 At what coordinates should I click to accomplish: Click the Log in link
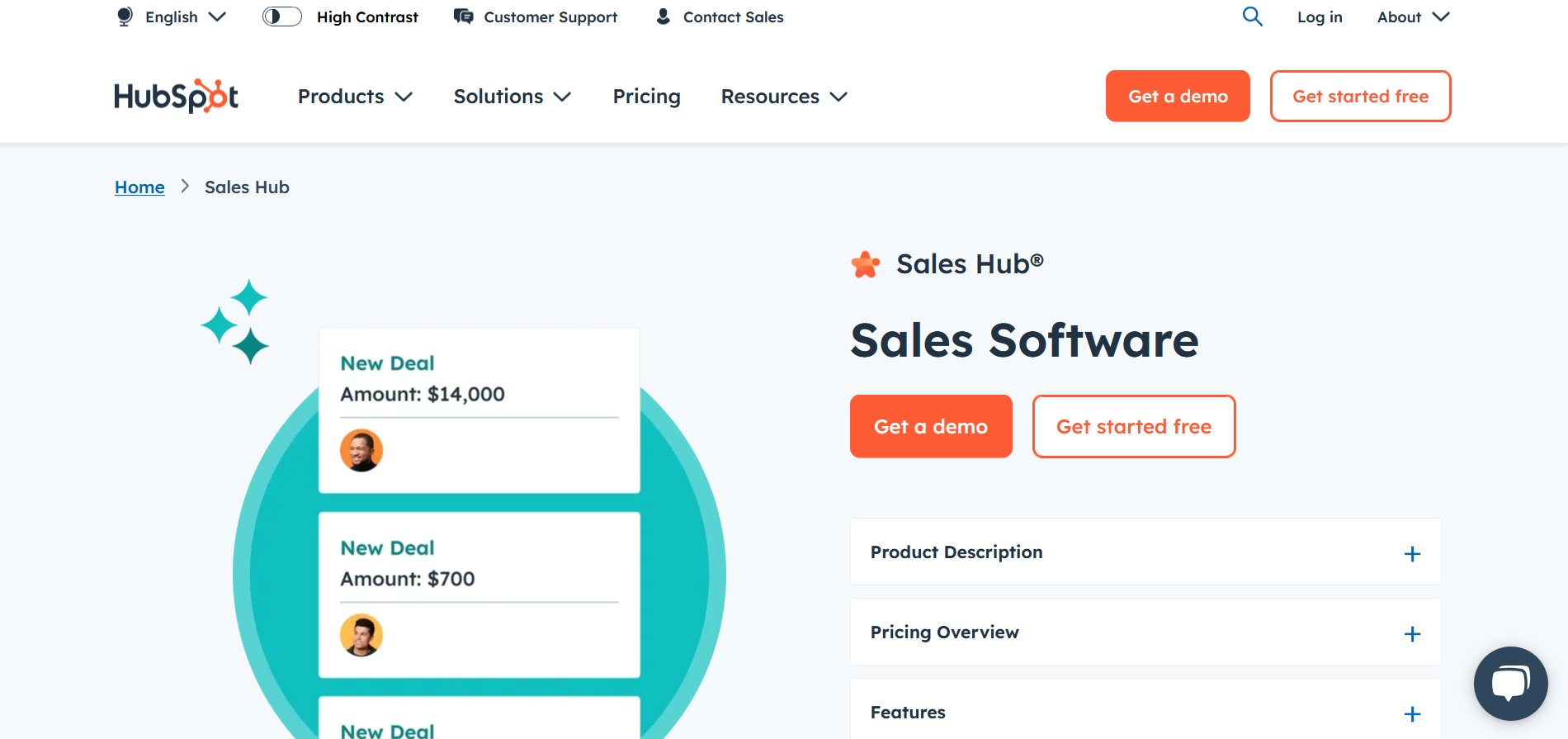pyautogui.click(x=1320, y=17)
